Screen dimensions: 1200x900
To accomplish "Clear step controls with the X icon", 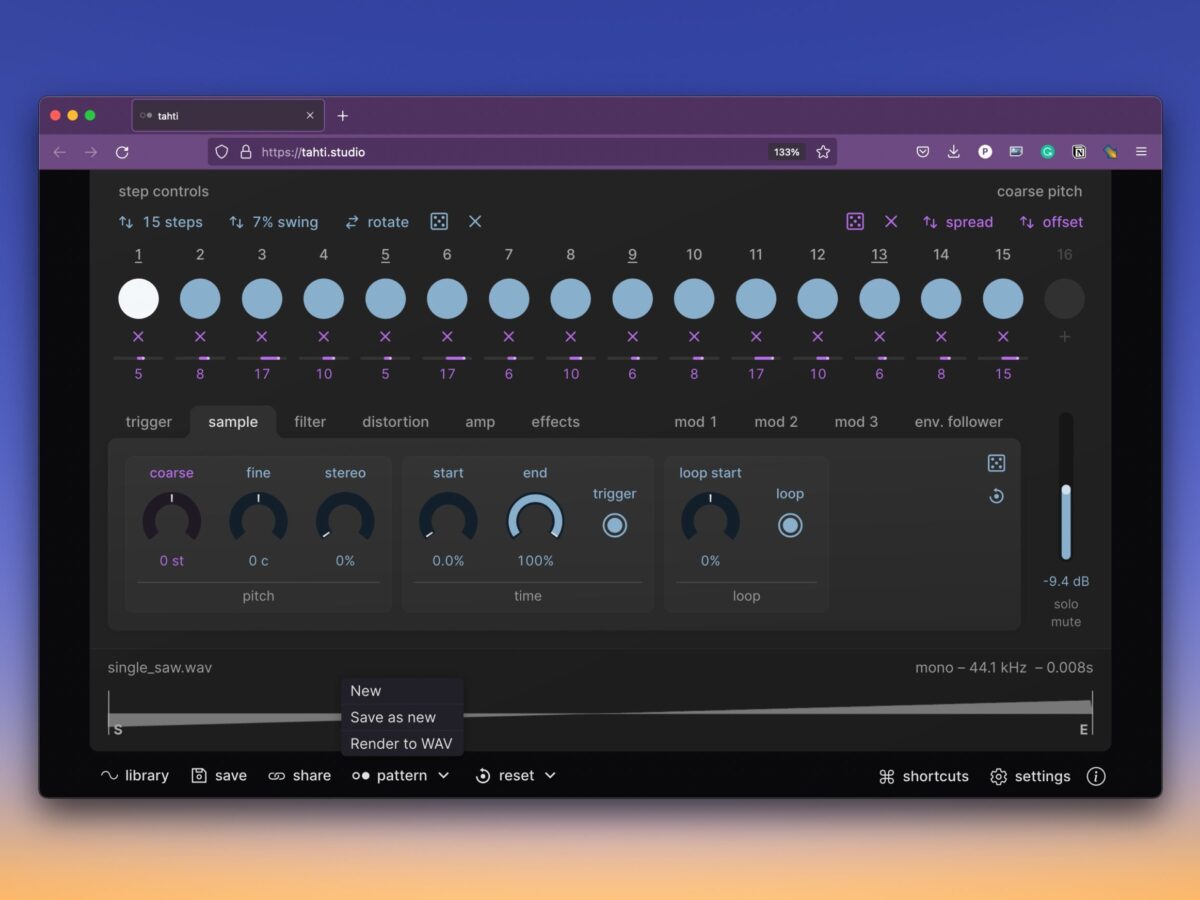I will point(475,222).
